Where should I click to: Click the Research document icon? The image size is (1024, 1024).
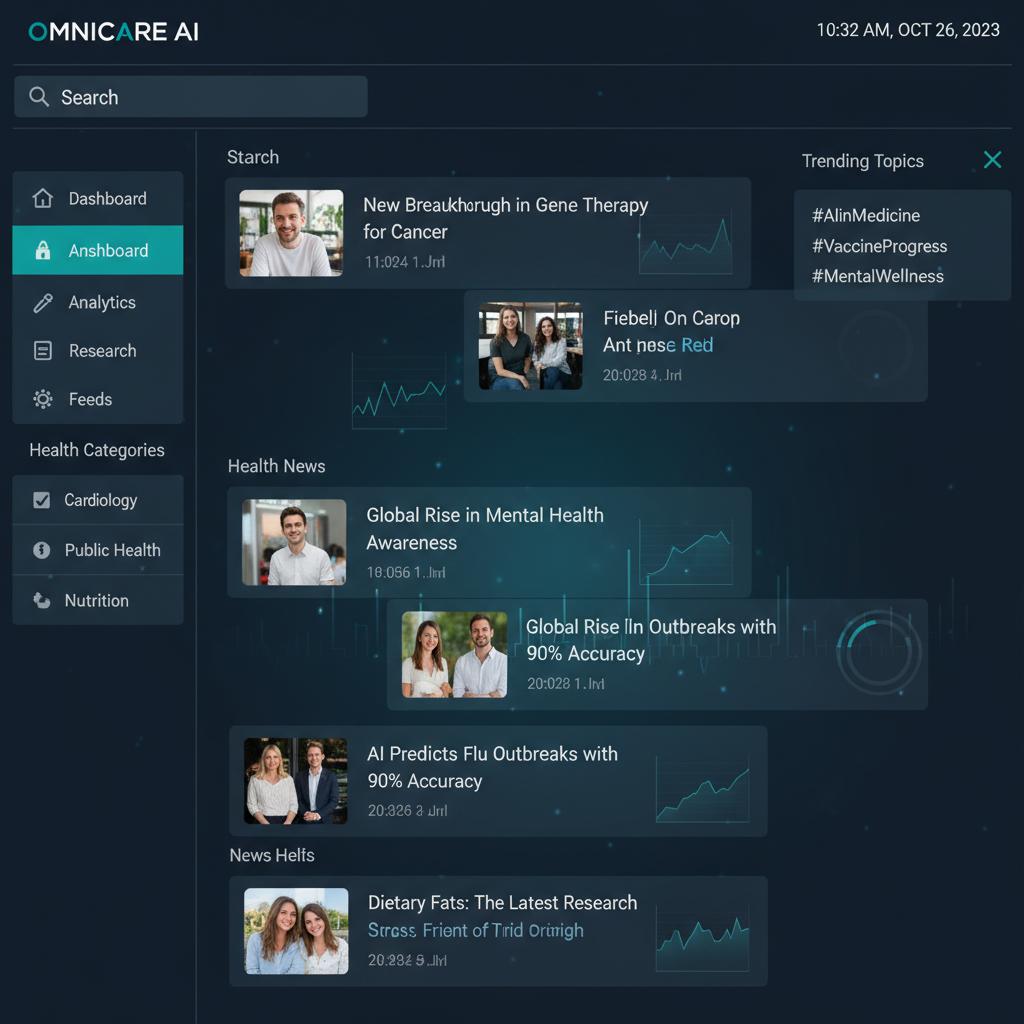(43, 351)
